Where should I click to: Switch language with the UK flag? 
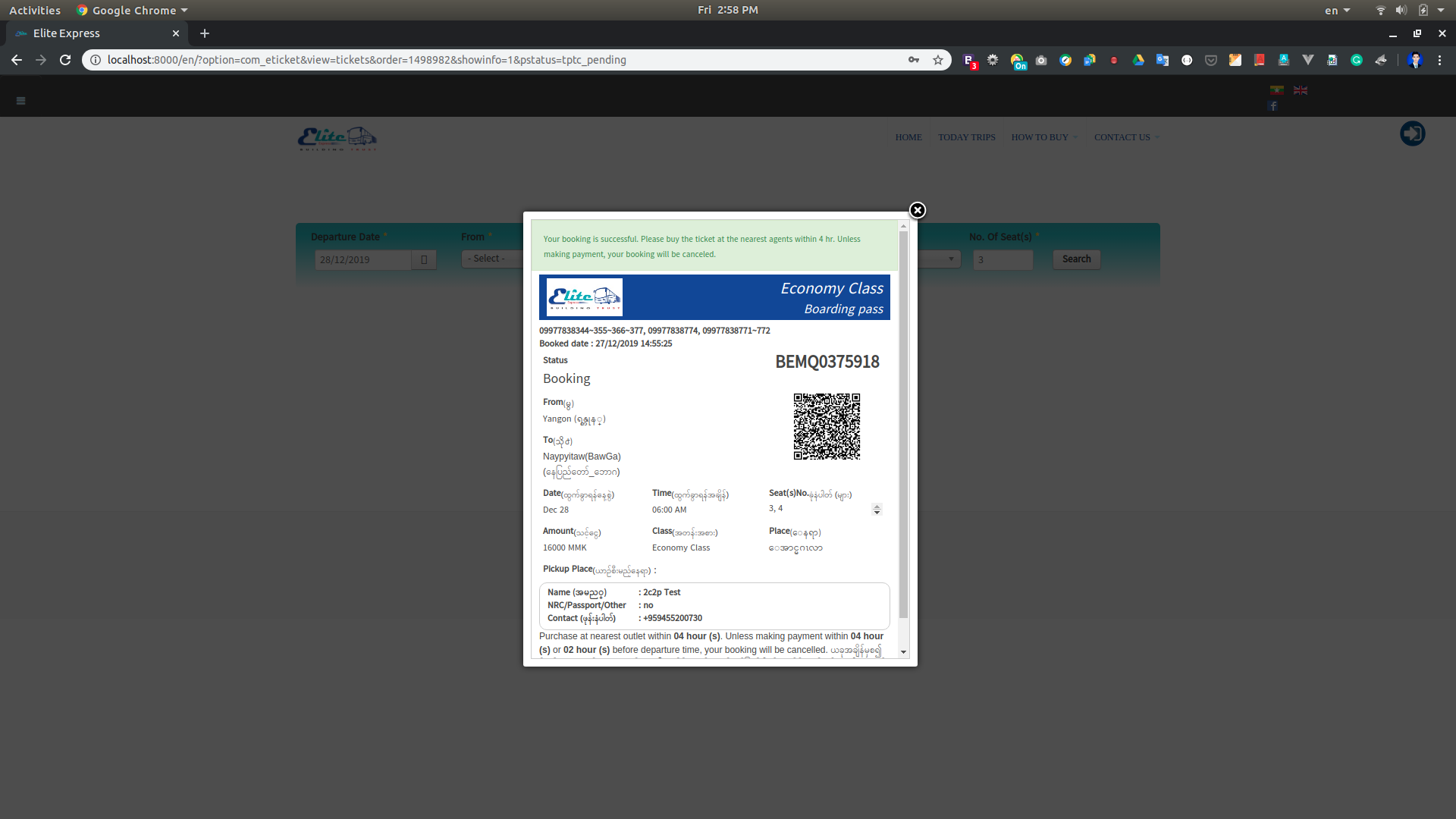1301,90
